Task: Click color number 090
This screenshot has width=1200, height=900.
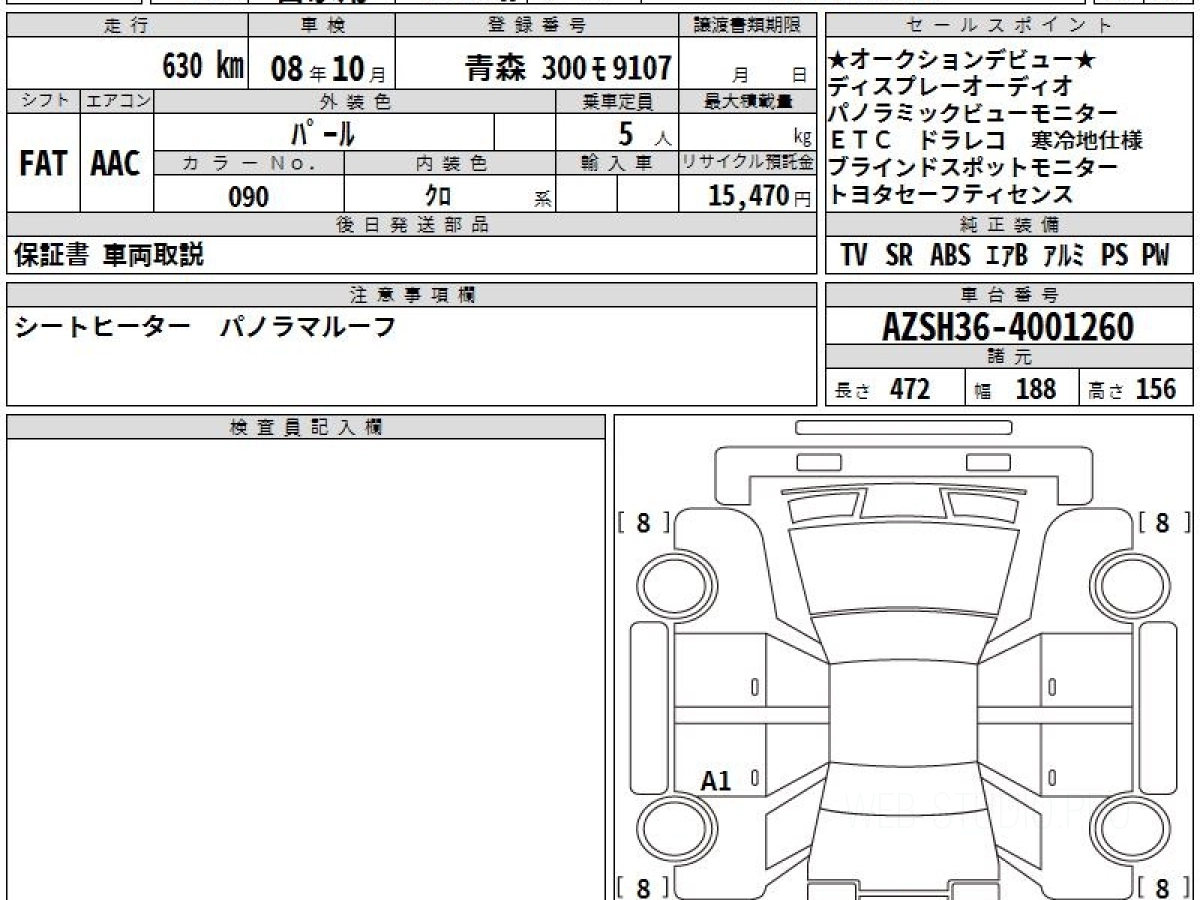Action: (x=249, y=197)
